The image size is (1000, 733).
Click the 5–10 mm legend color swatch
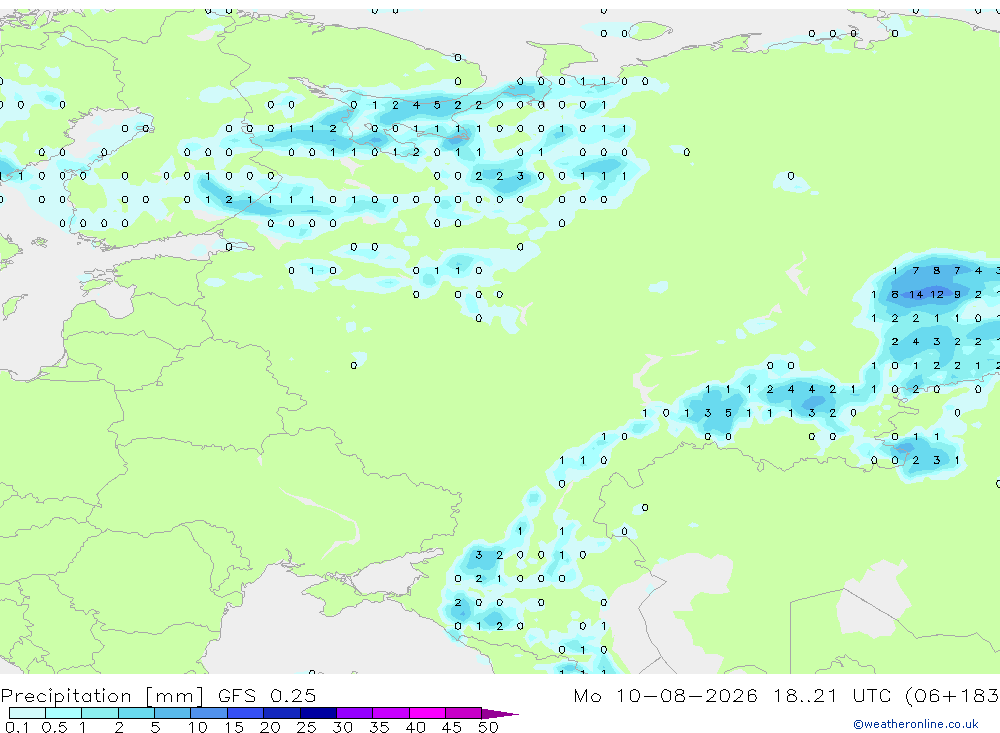point(173,713)
